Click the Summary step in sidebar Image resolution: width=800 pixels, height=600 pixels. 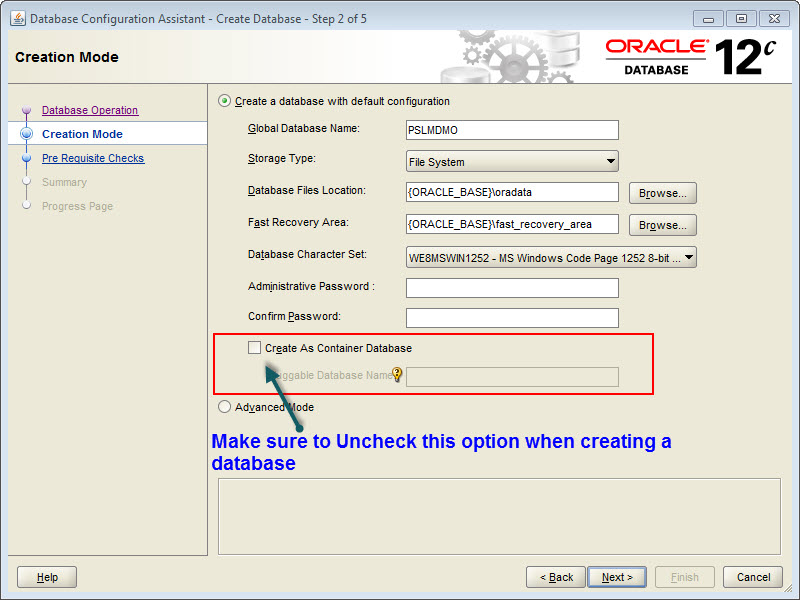point(64,182)
